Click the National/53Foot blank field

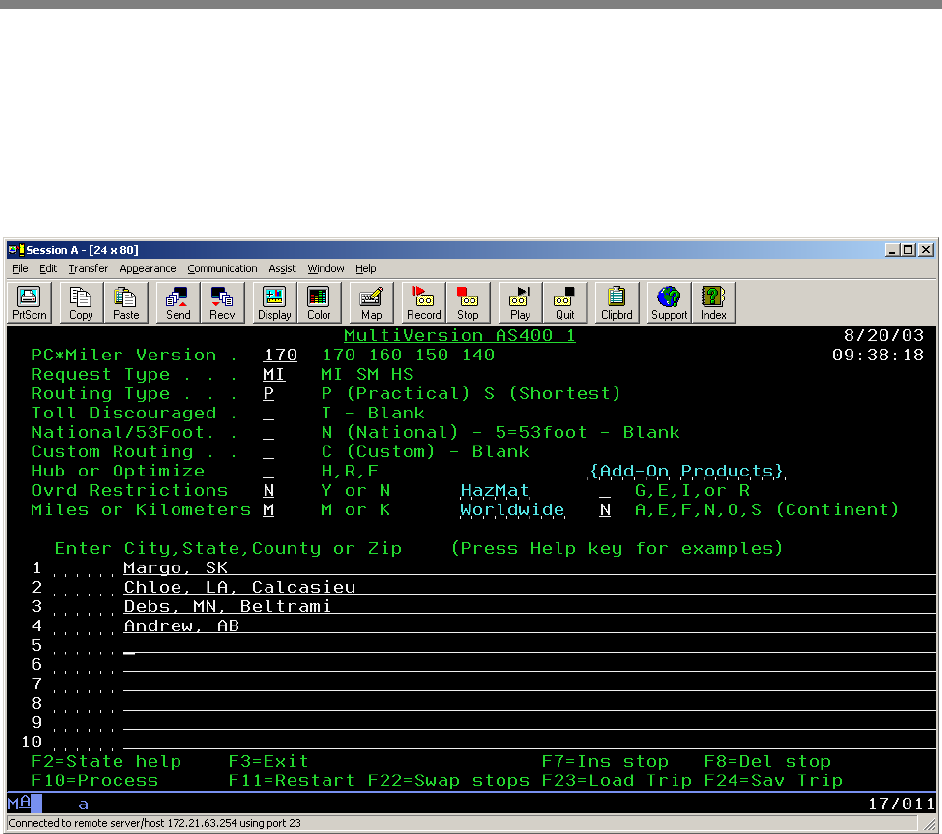pyautogui.click(x=269, y=433)
